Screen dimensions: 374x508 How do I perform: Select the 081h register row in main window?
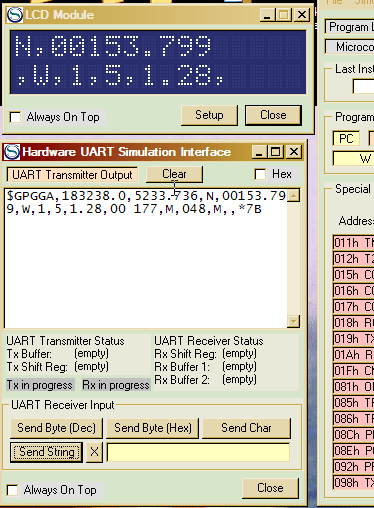click(x=353, y=387)
